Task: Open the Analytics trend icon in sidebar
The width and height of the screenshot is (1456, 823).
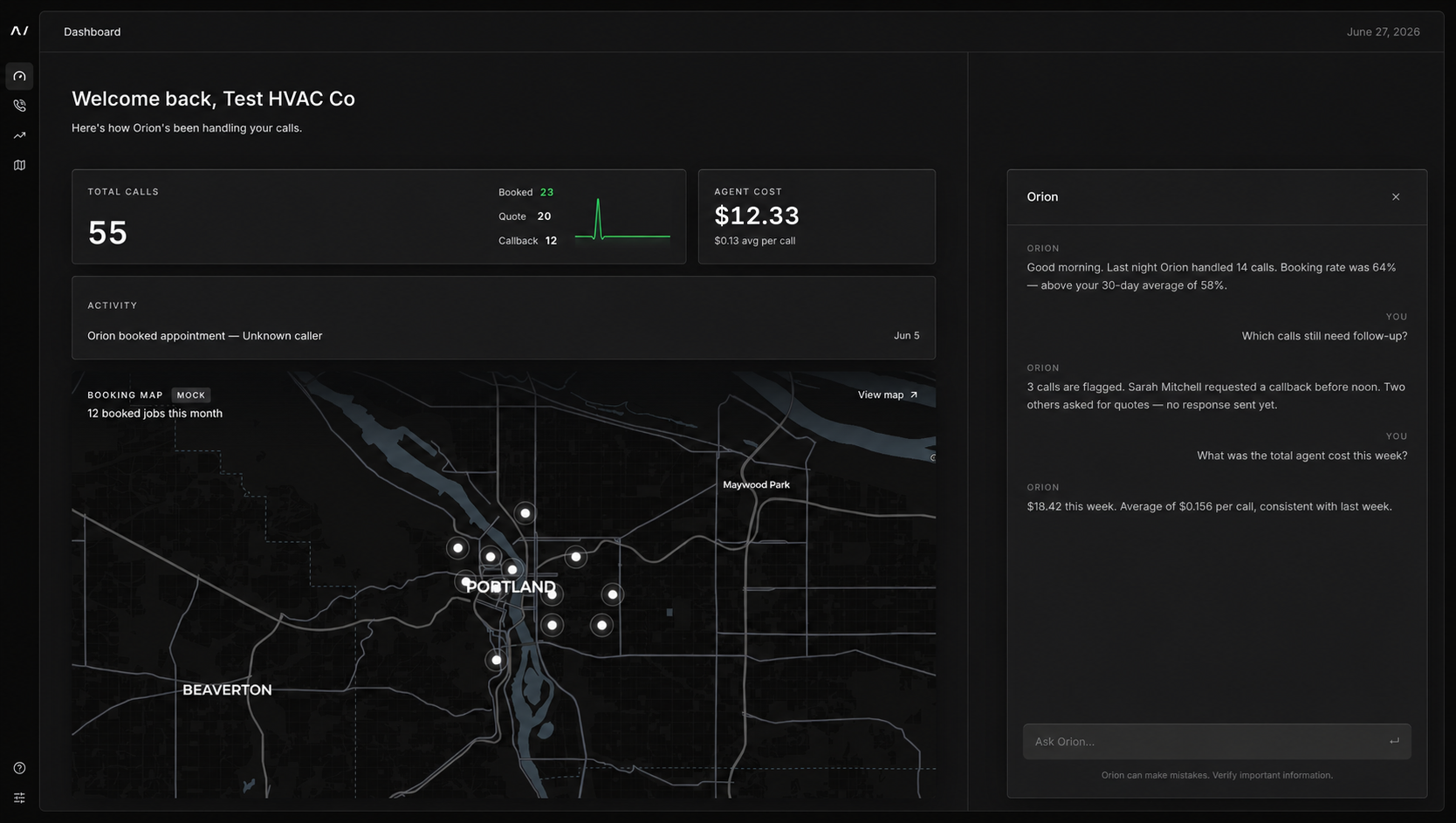Action: pos(19,135)
